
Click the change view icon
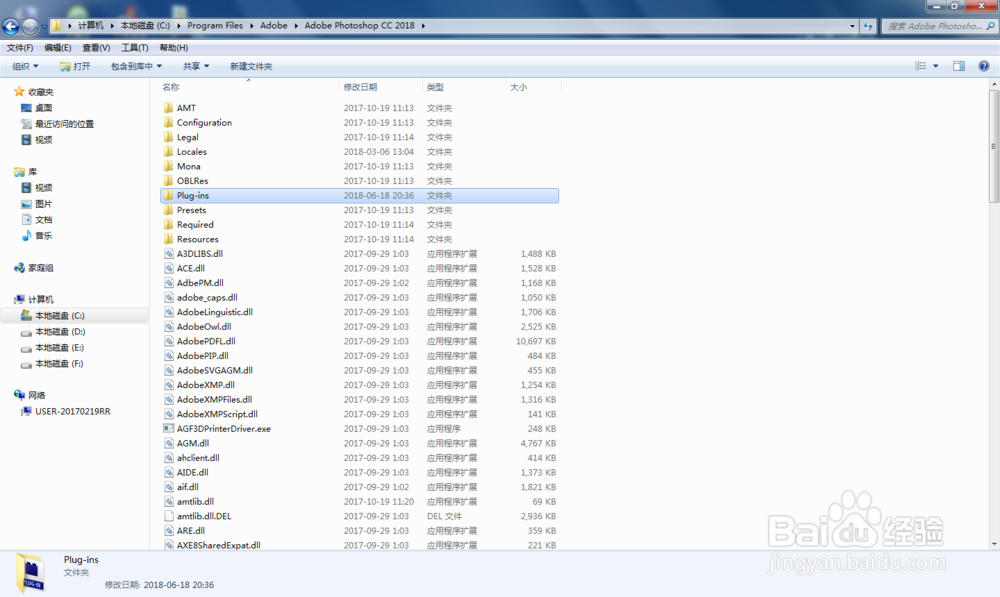(921, 66)
